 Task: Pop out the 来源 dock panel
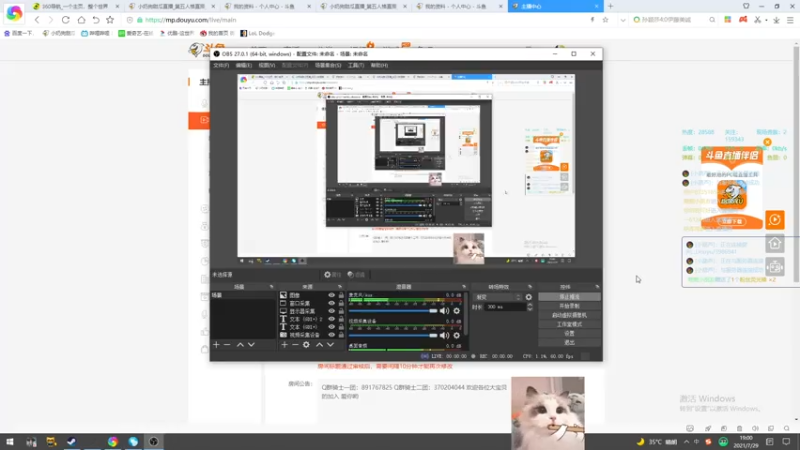(340, 287)
